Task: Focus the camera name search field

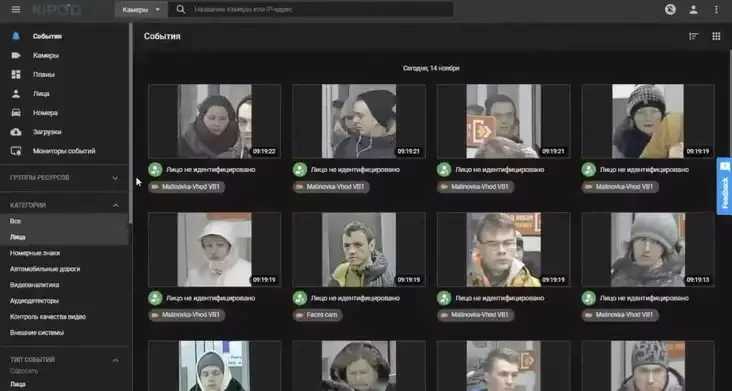Action: point(322,9)
